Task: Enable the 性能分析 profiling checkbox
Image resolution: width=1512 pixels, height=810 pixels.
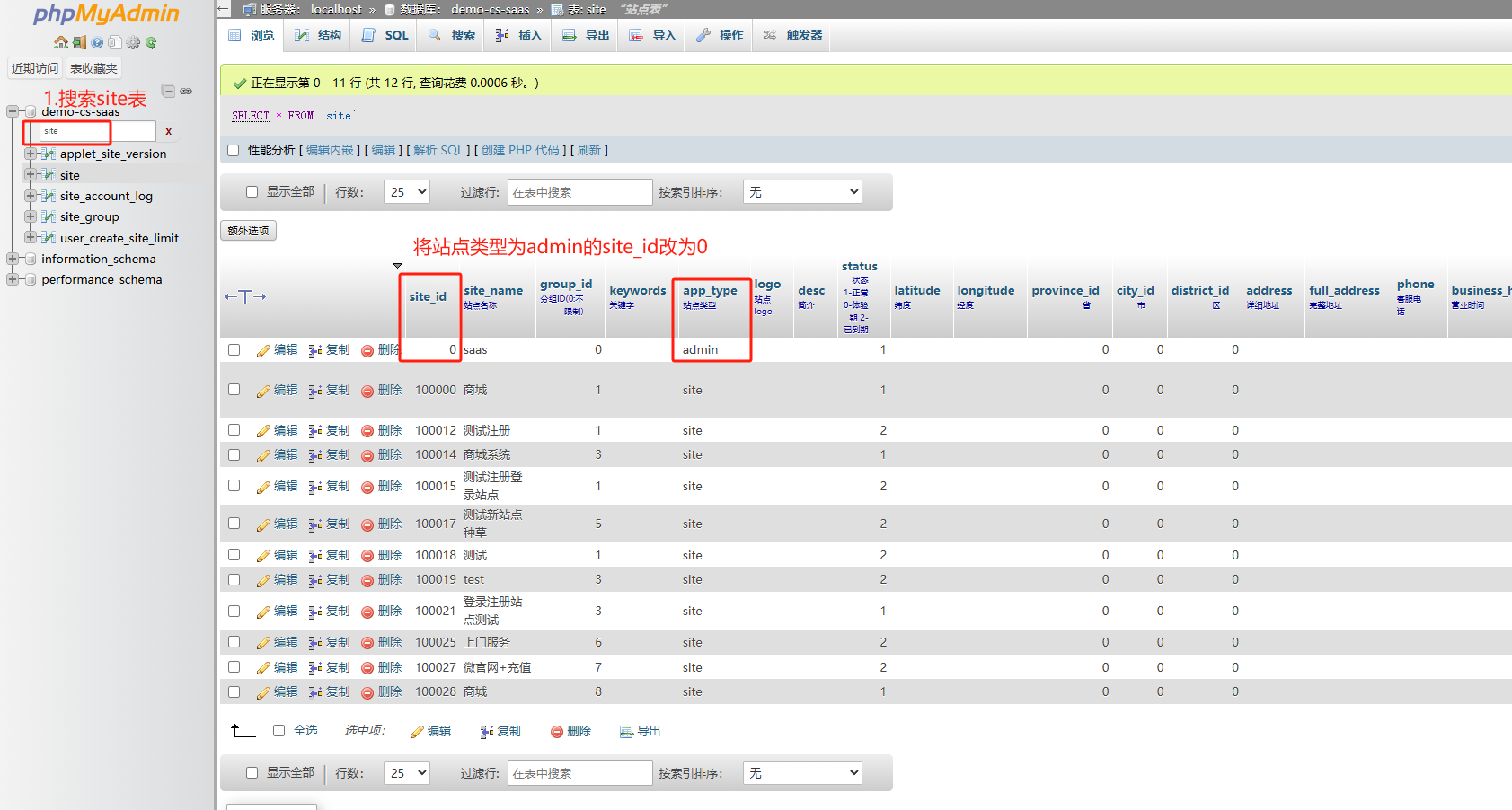Action: coord(234,150)
